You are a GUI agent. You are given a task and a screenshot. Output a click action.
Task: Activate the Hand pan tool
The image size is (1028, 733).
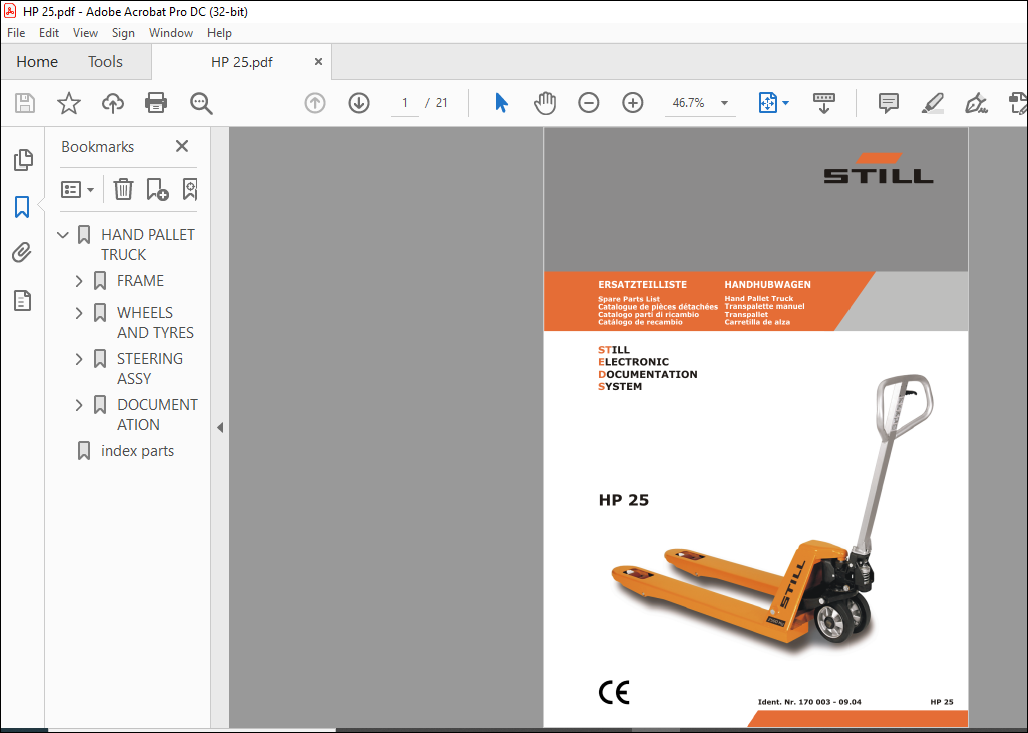pyautogui.click(x=545, y=103)
